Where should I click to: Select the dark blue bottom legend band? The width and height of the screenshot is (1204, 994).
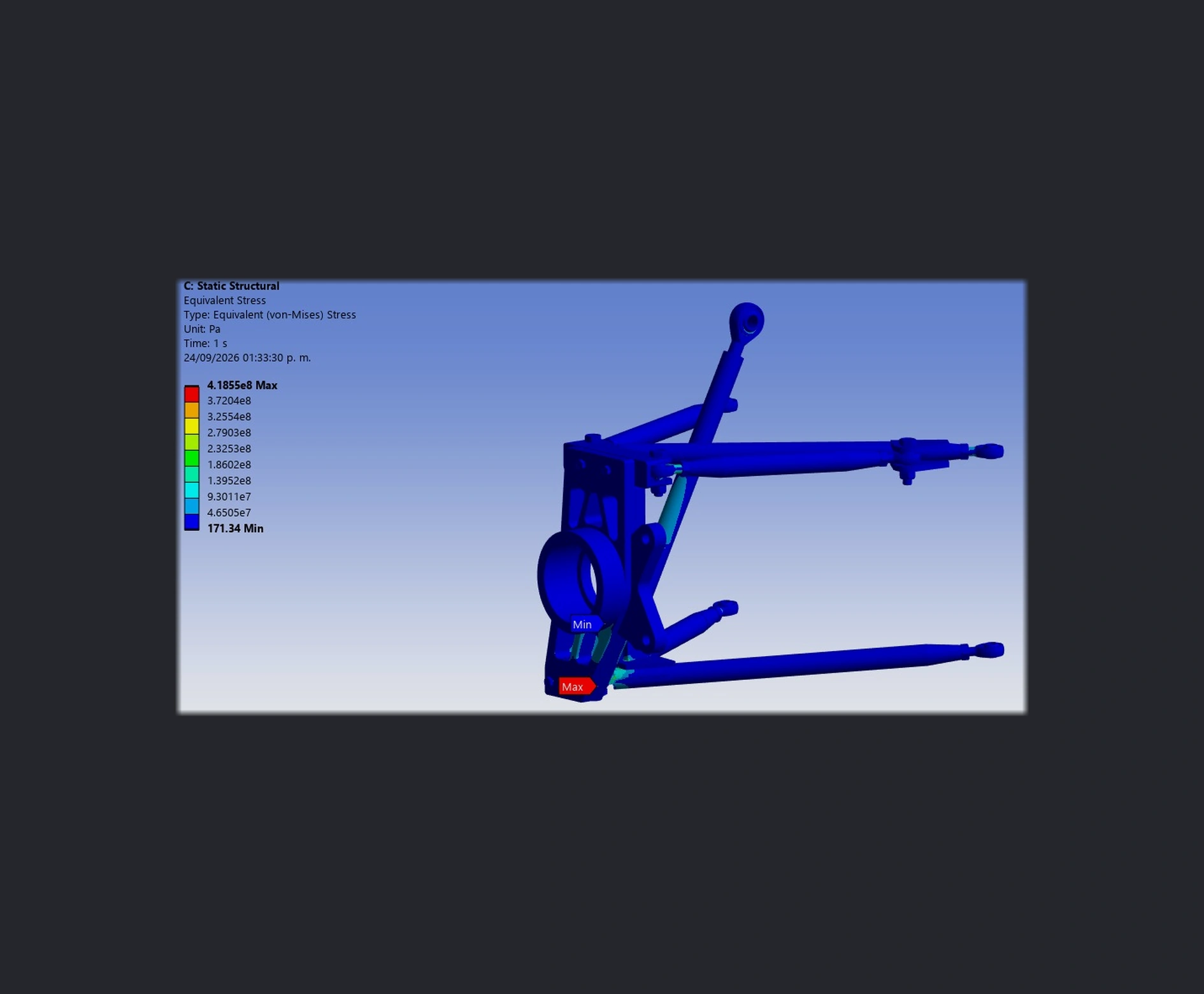pos(192,522)
